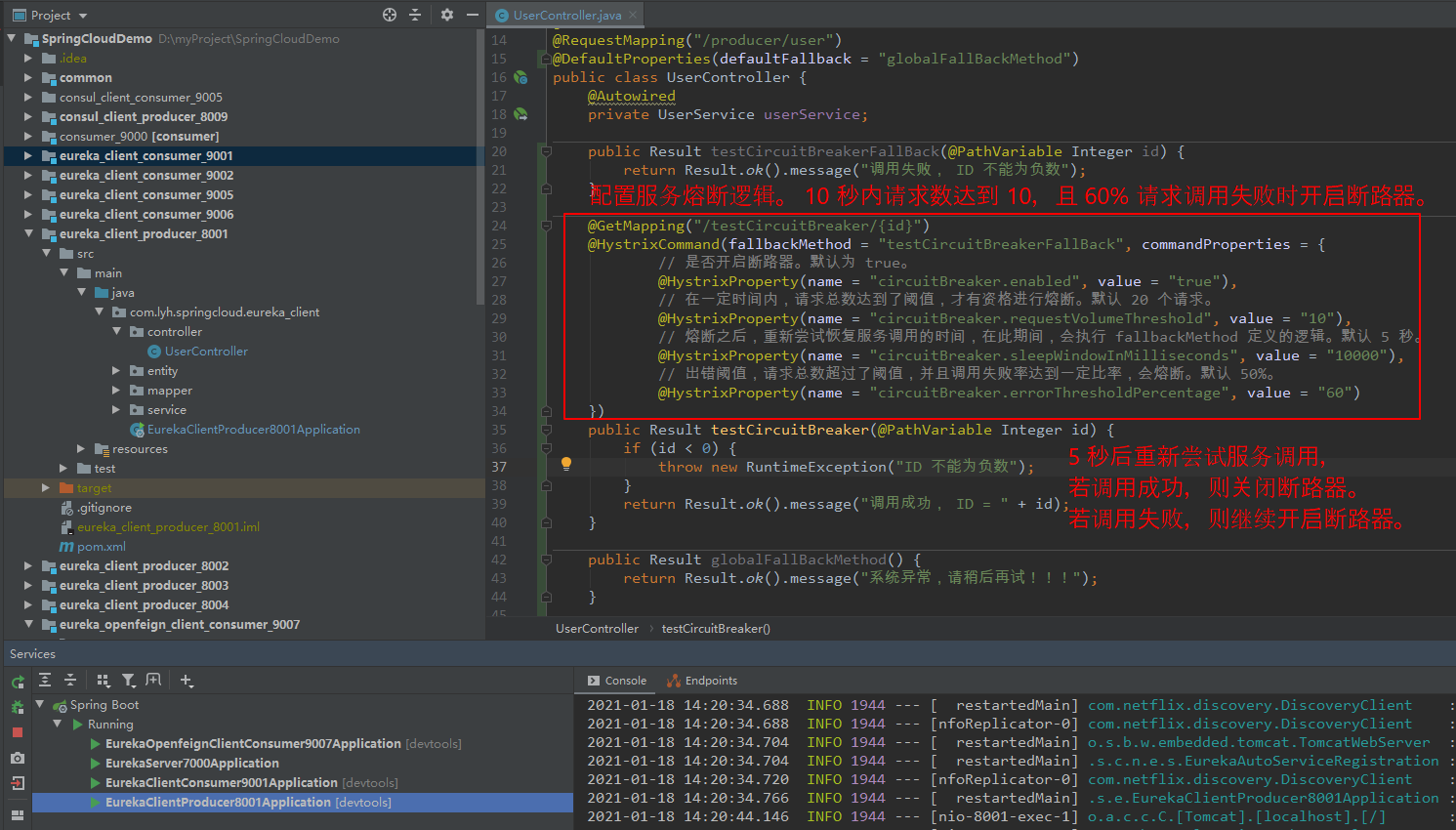Image resolution: width=1456 pixels, height=830 pixels.
Task: Open the Group By menu in Services
Action: 104,681
